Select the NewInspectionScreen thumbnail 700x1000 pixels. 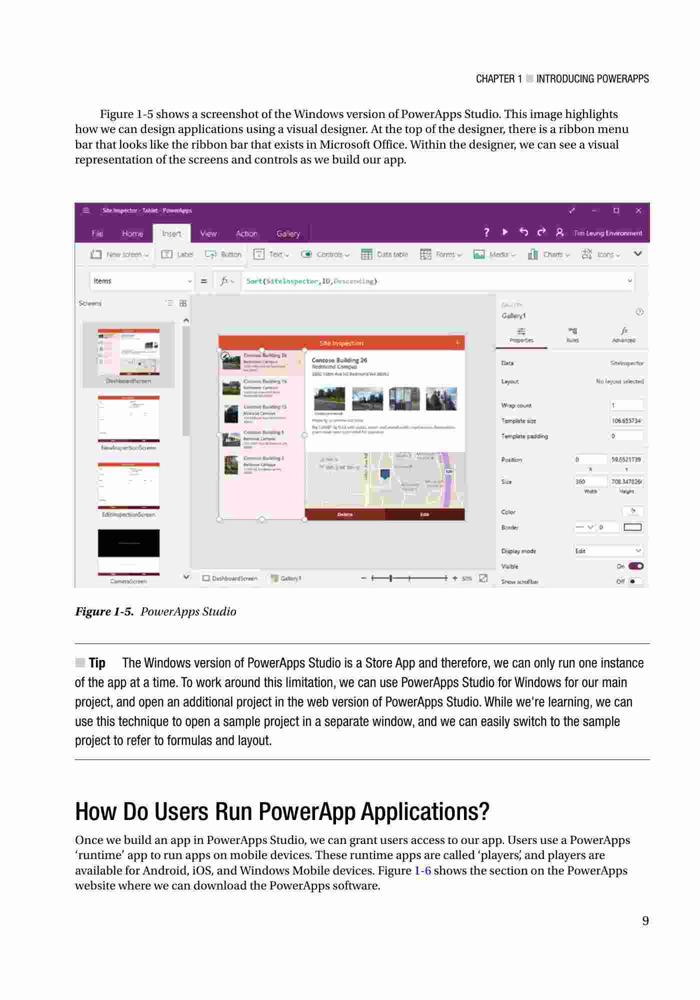click(x=129, y=419)
